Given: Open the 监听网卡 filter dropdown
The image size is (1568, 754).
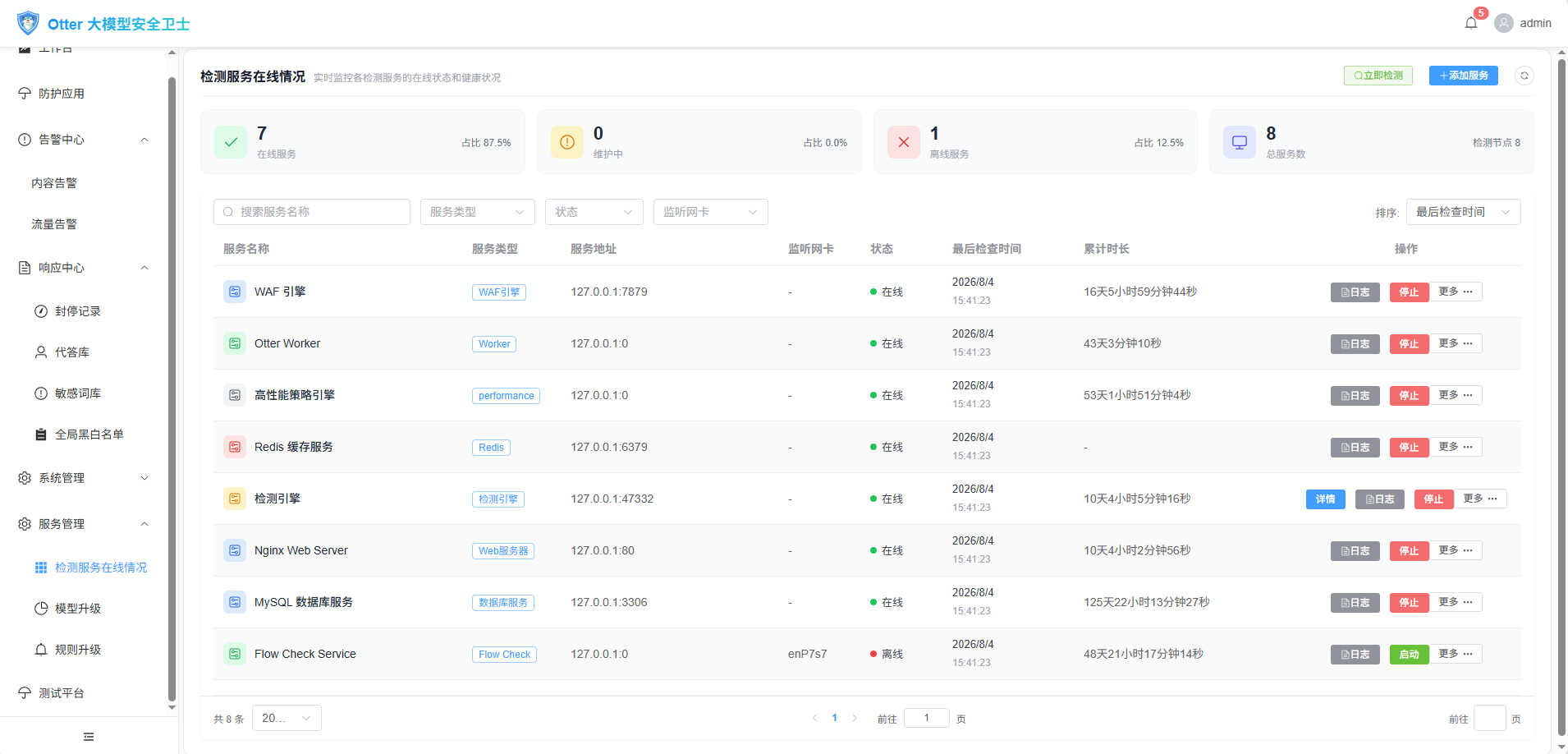Looking at the screenshot, I should [x=711, y=212].
